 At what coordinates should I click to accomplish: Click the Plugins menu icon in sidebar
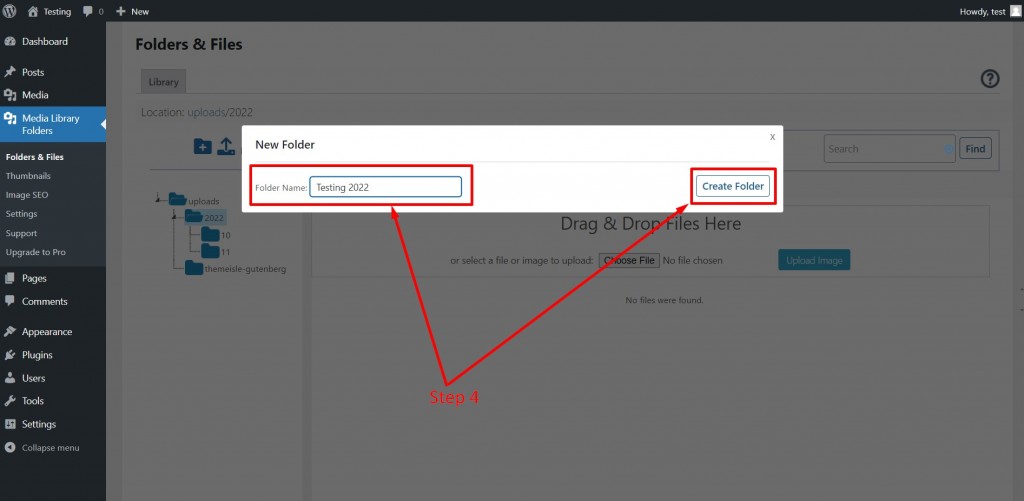[x=10, y=355]
